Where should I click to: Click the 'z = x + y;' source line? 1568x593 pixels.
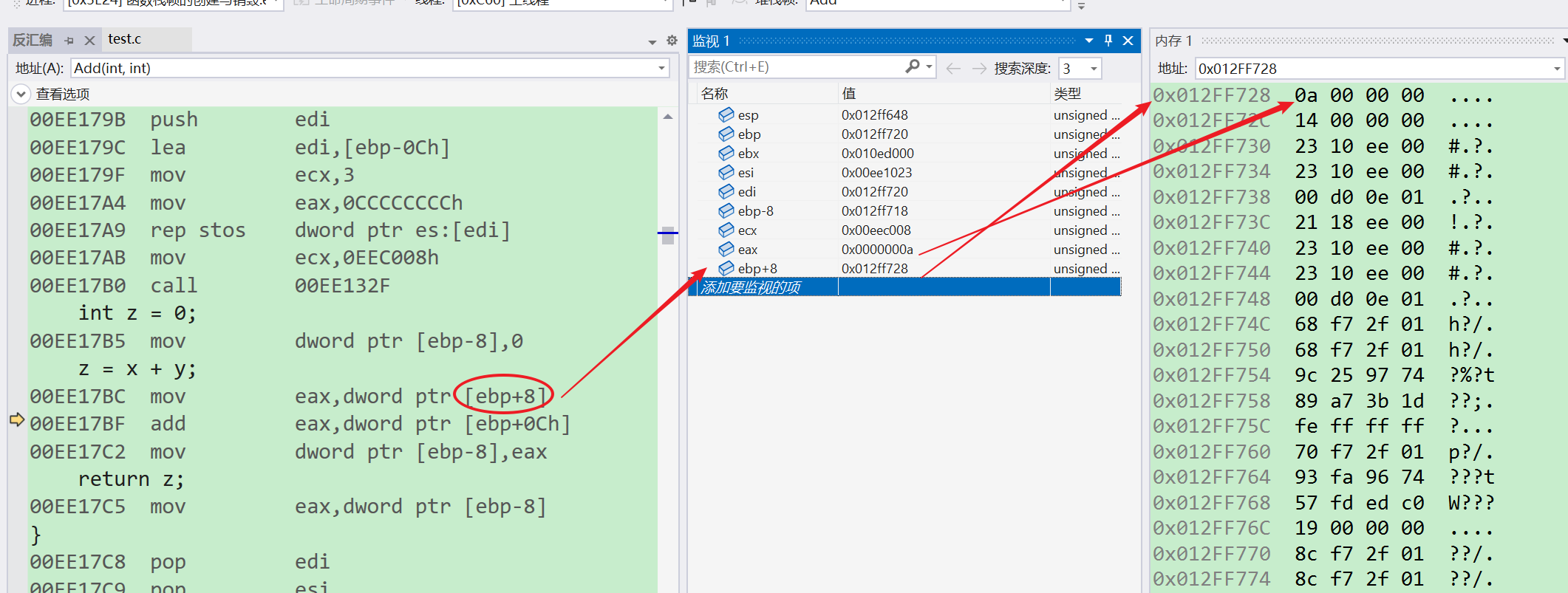(x=137, y=369)
